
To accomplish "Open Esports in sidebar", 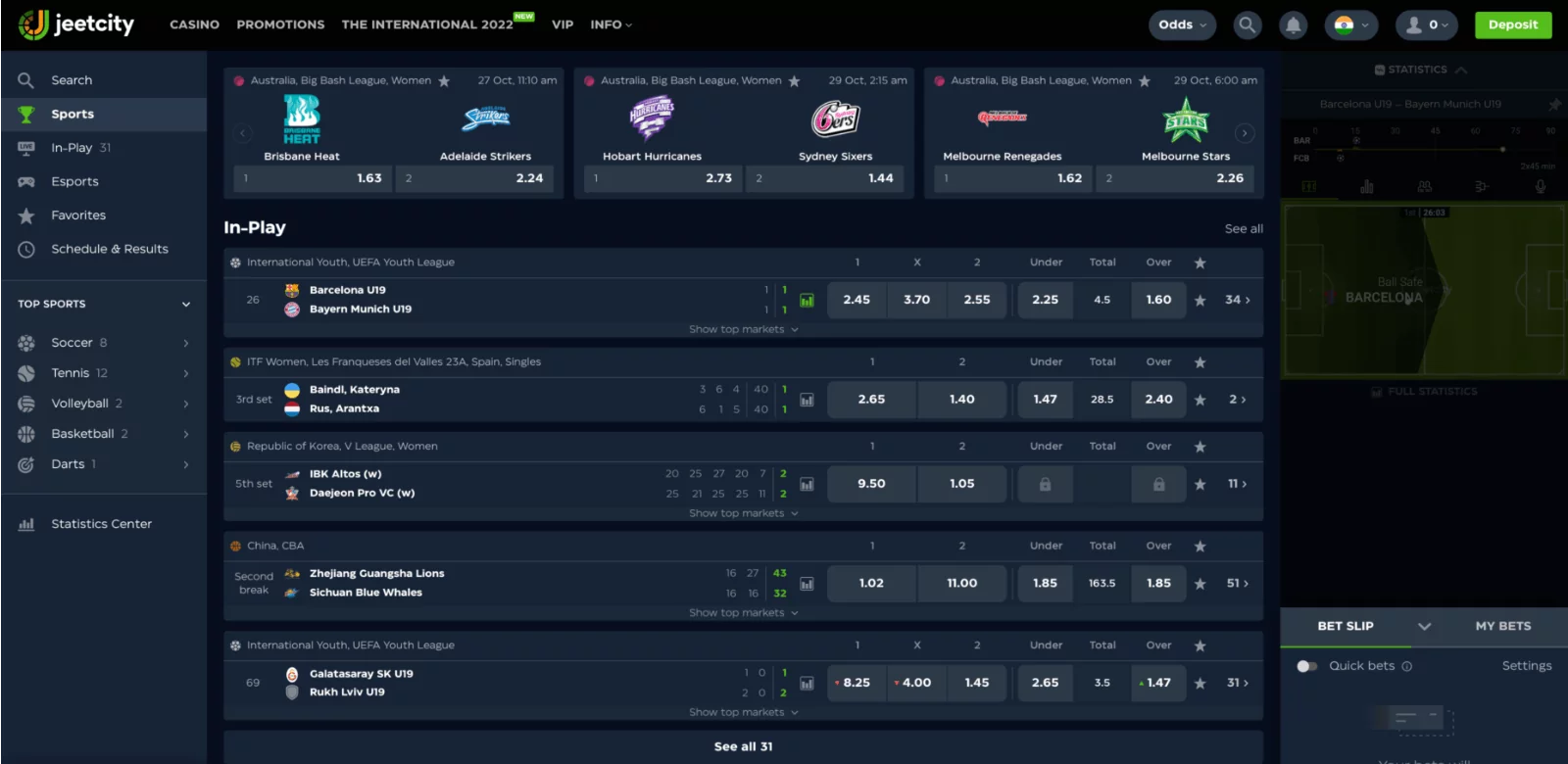I will (x=104, y=181).
